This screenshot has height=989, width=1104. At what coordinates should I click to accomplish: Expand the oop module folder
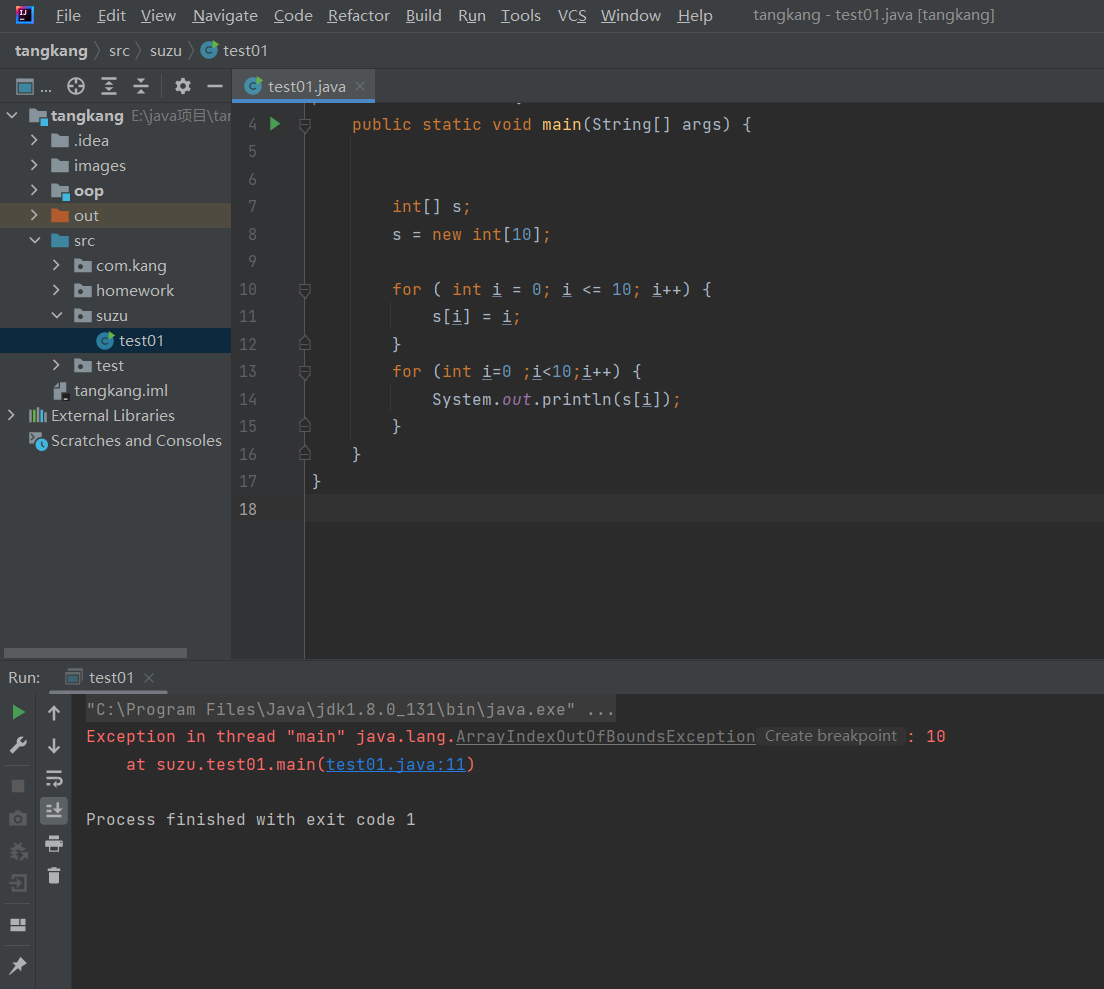point(34,190)
